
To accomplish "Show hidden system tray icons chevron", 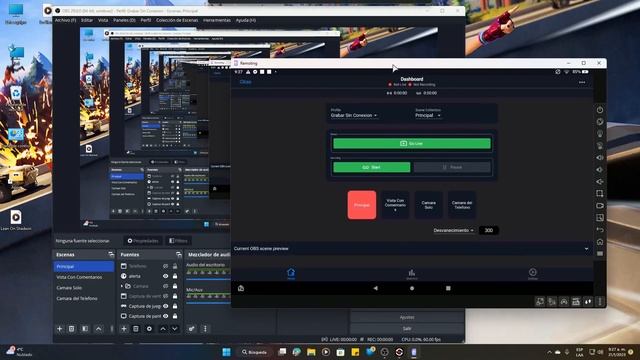I will (549, 352).
